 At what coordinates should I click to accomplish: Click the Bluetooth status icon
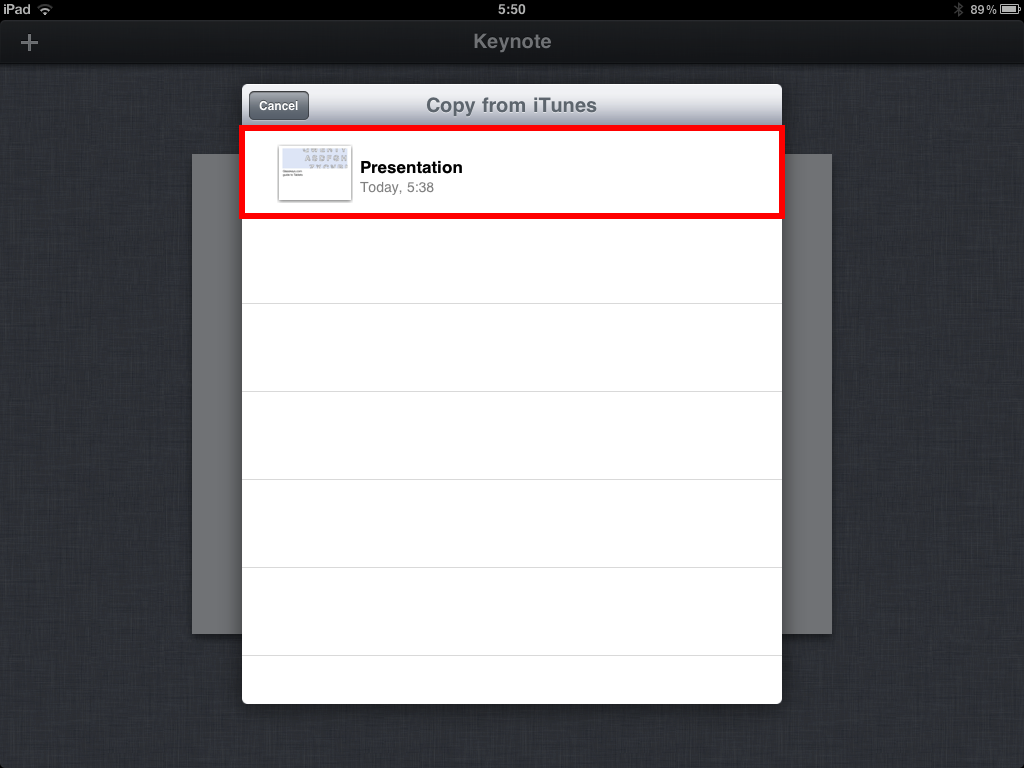(958, 10)
